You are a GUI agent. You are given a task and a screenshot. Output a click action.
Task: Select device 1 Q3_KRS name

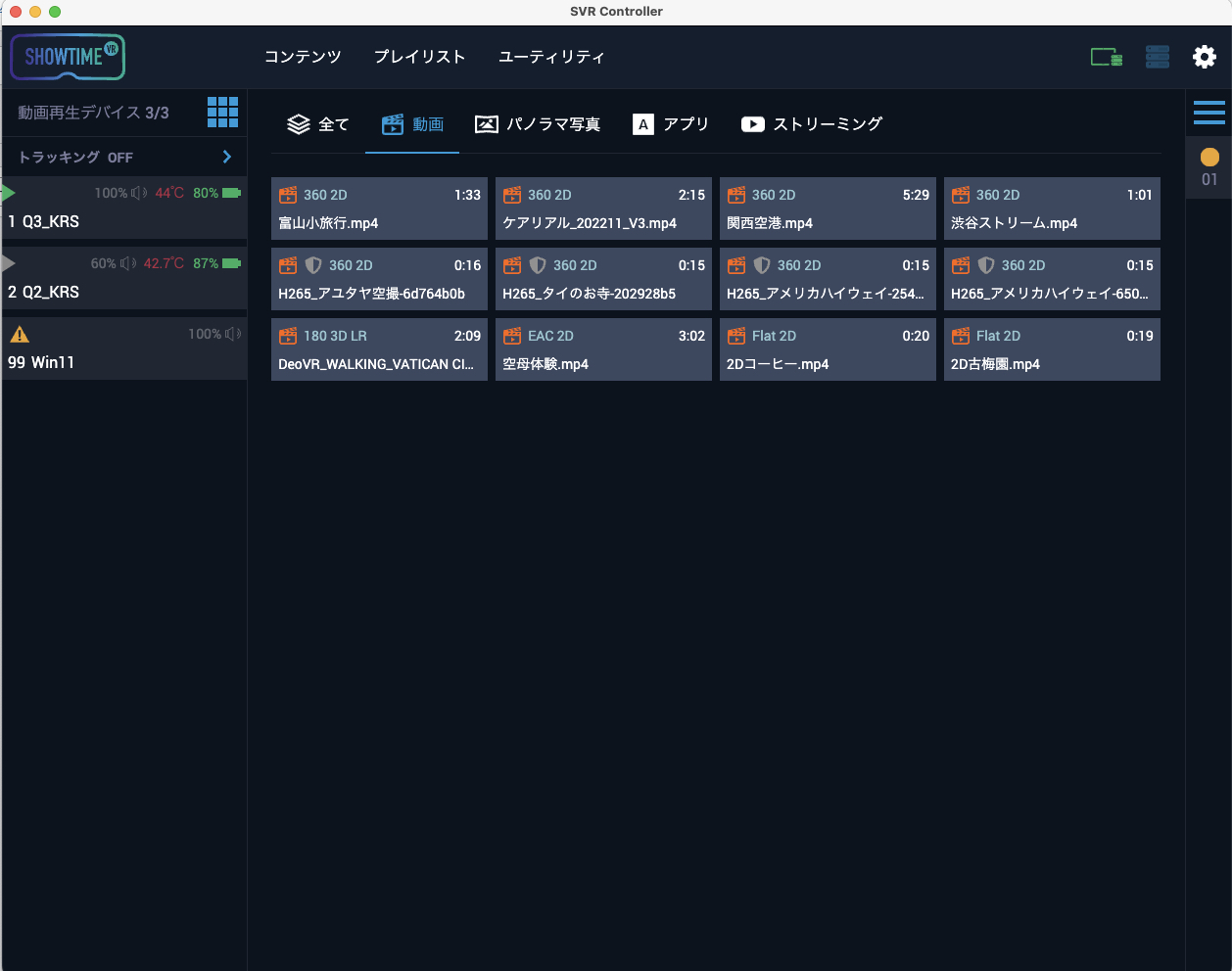pyautogui.click(x=44, y=221)
